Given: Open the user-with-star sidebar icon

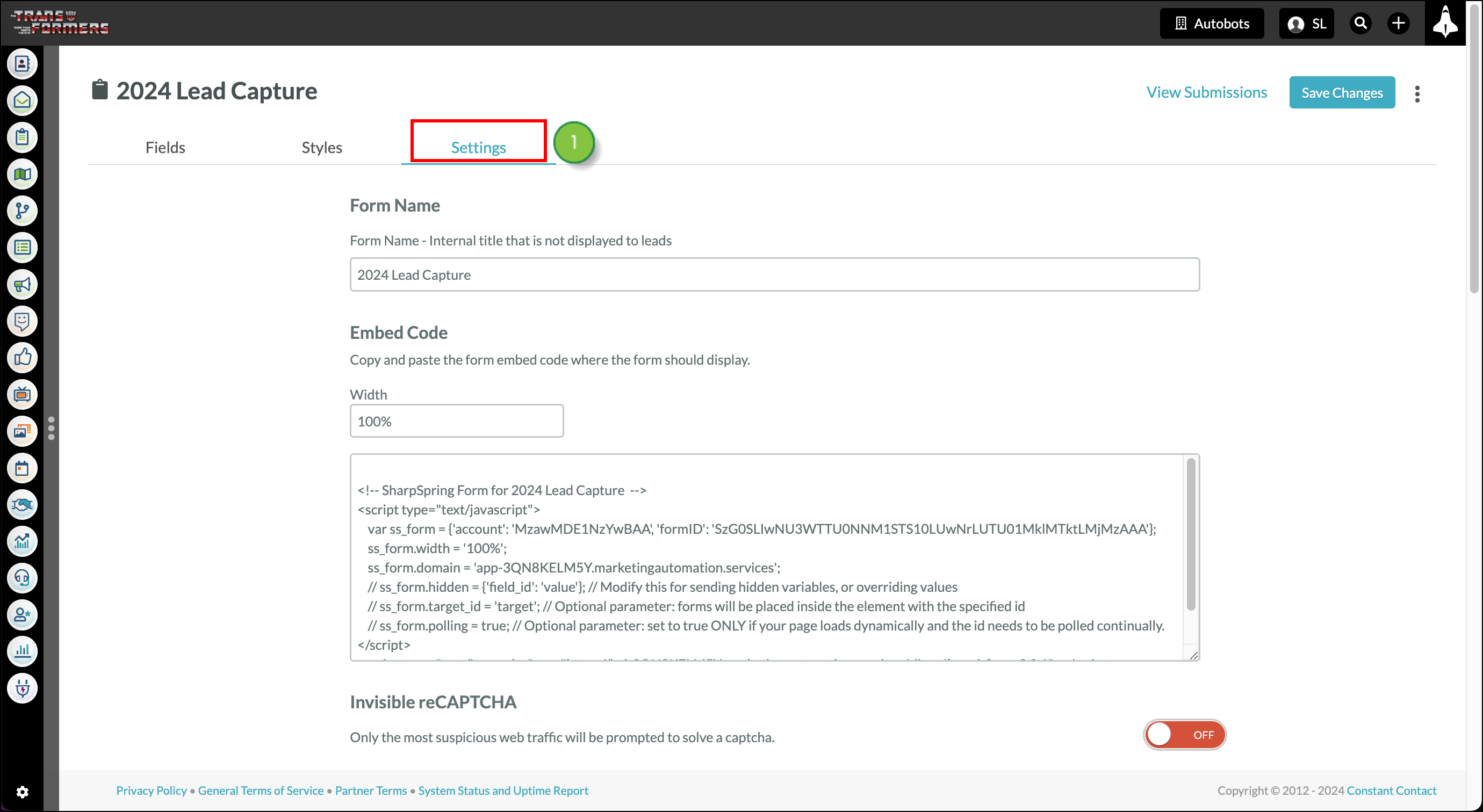Looking at the screenshot, I should coord(22,615).
